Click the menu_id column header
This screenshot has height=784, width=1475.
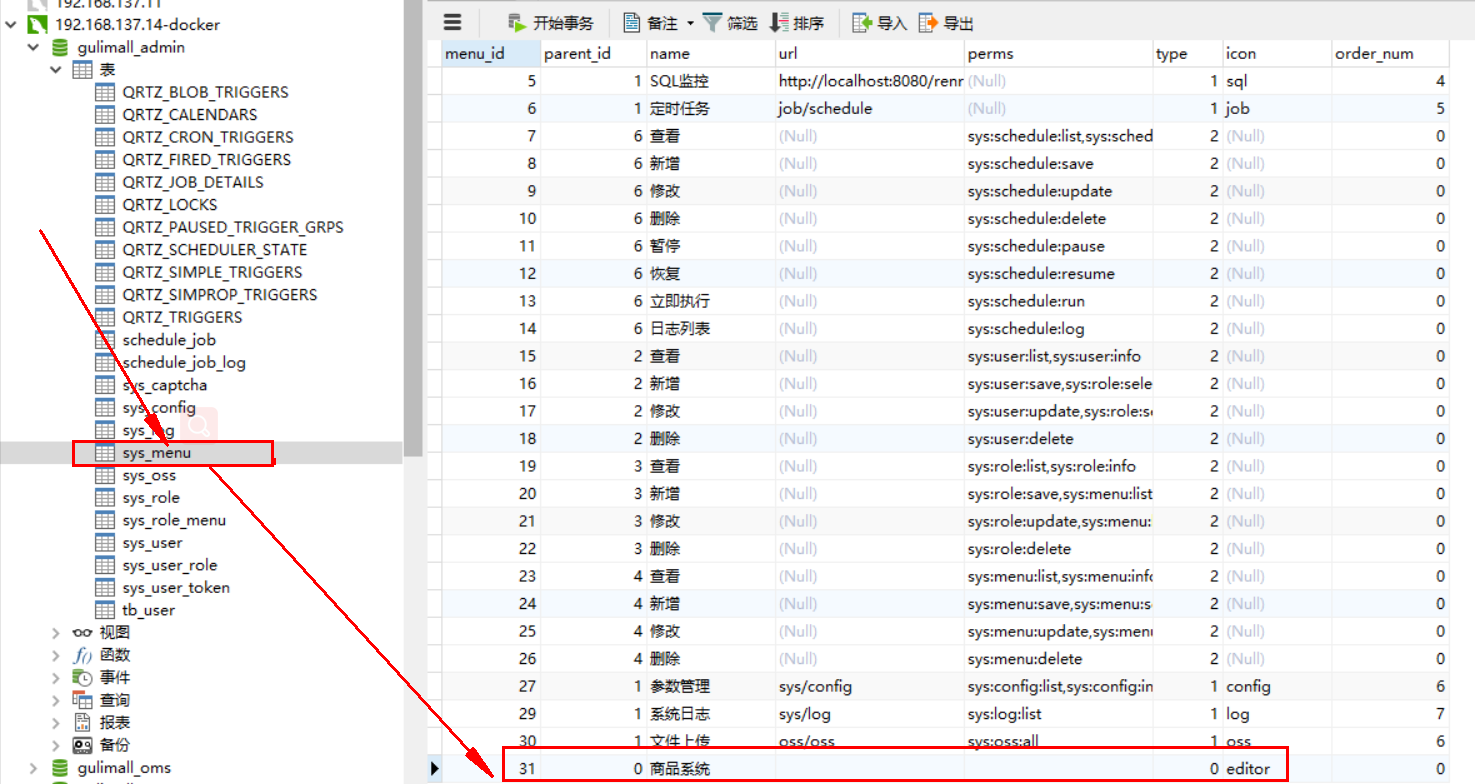(474, 53)
